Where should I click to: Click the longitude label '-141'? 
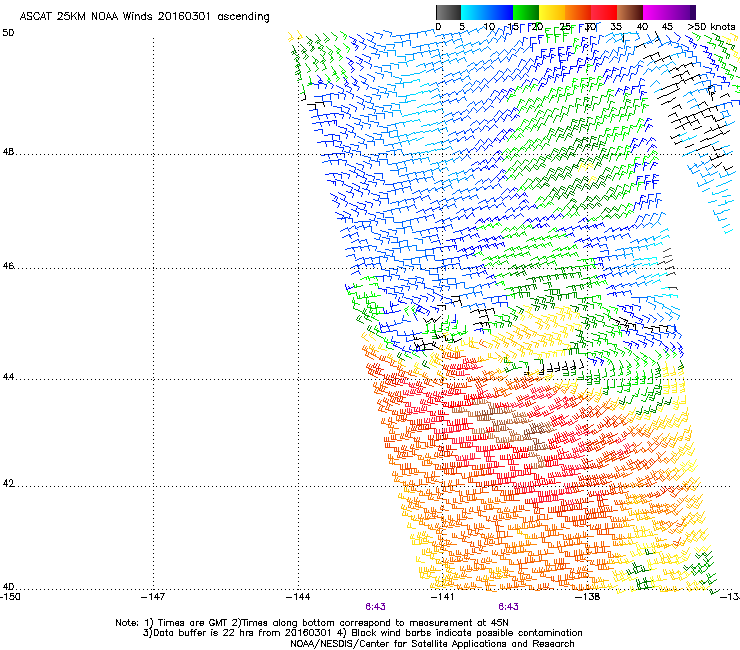[442, 597]
